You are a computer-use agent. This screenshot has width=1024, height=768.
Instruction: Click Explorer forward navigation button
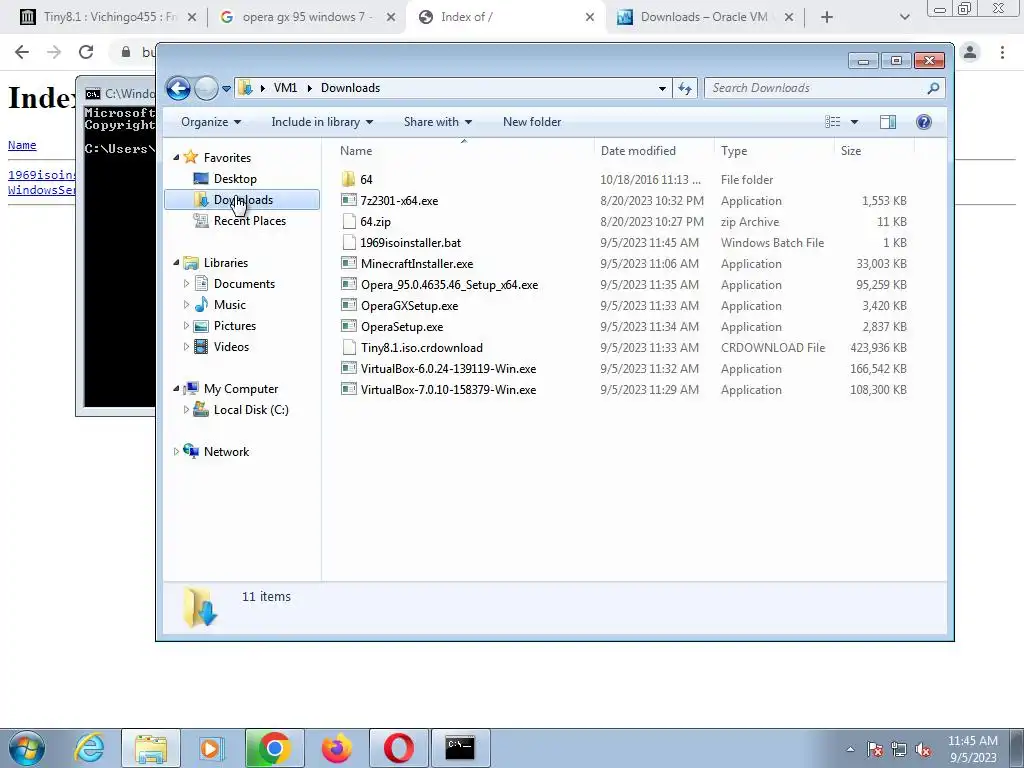pyautogui.click(x=206, y=88)
